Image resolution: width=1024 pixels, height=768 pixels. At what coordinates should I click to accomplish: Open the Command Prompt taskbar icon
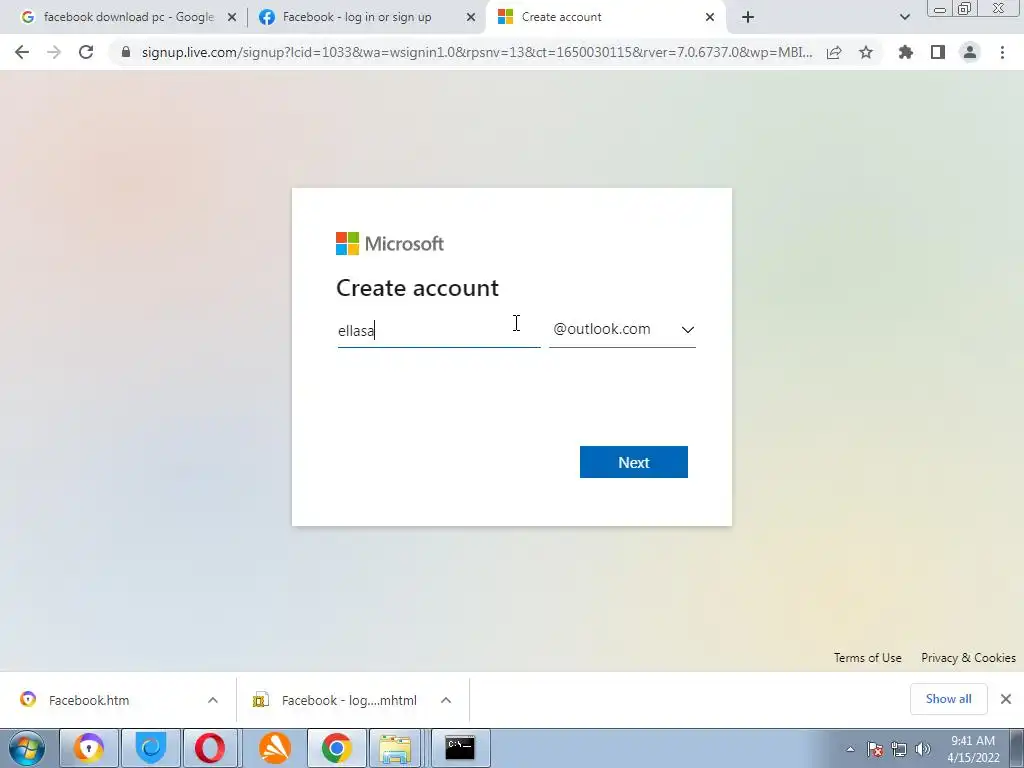tap(460, 748)
